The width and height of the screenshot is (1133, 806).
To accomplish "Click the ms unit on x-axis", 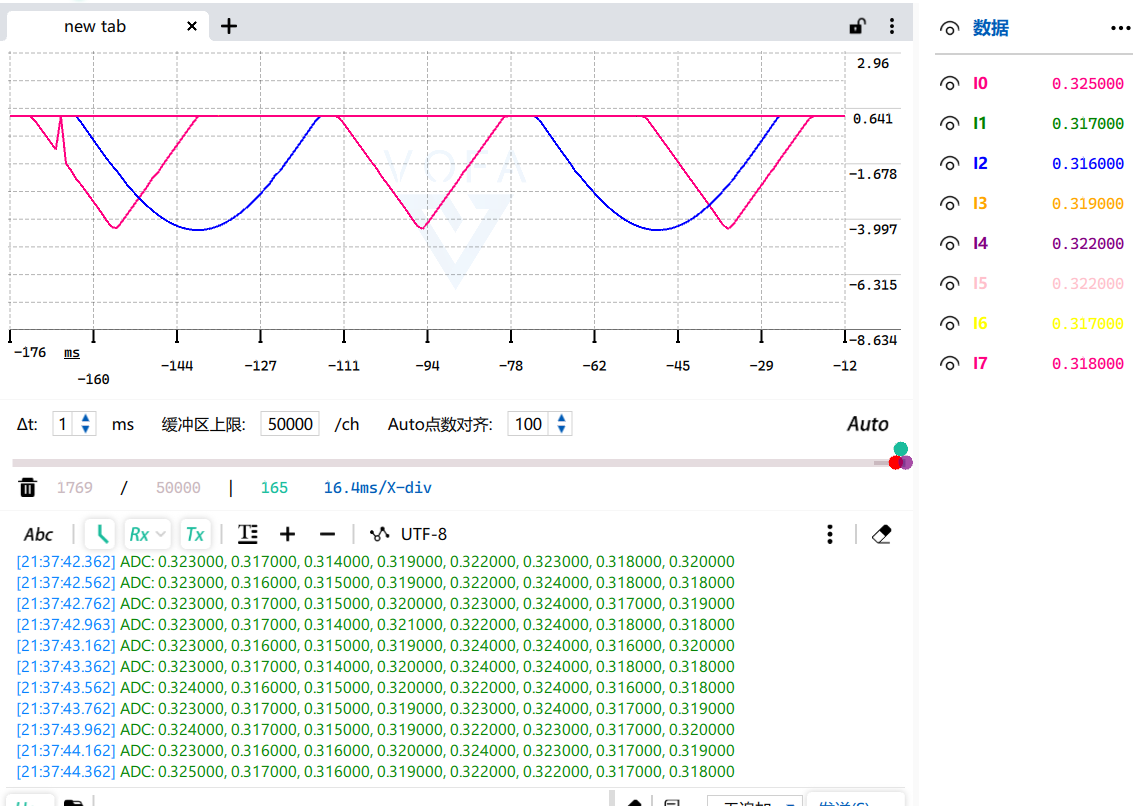I will point(72,353).
